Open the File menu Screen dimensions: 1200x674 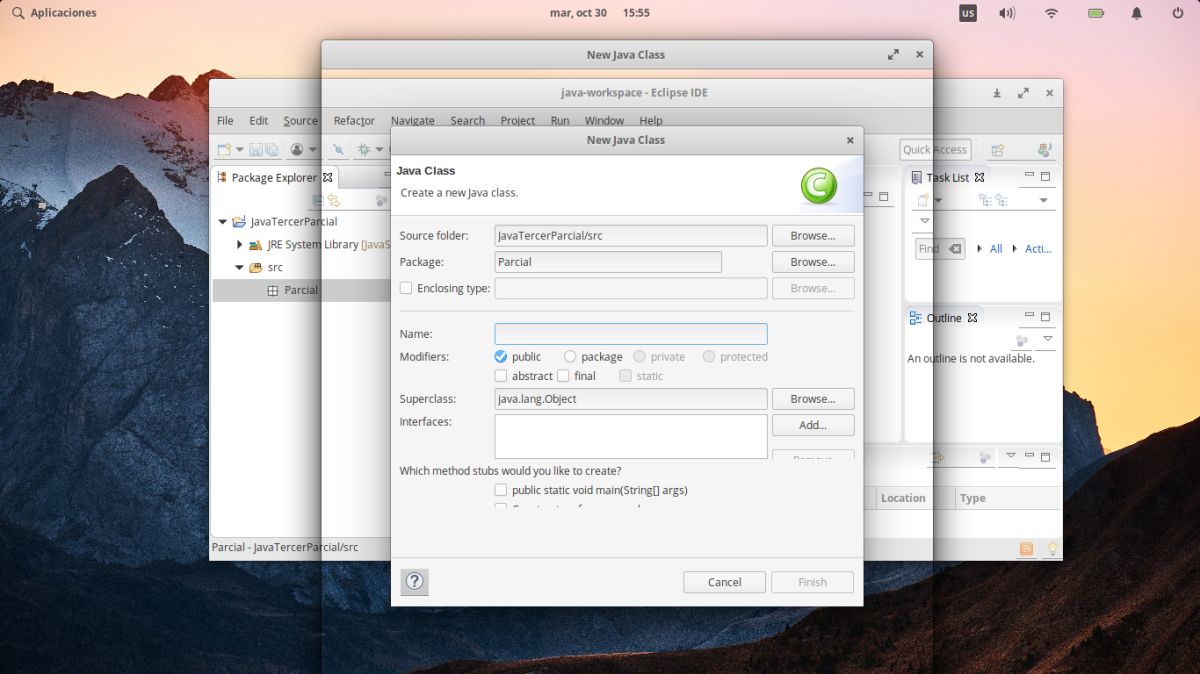pyautogui.click(x=225, y=120)
